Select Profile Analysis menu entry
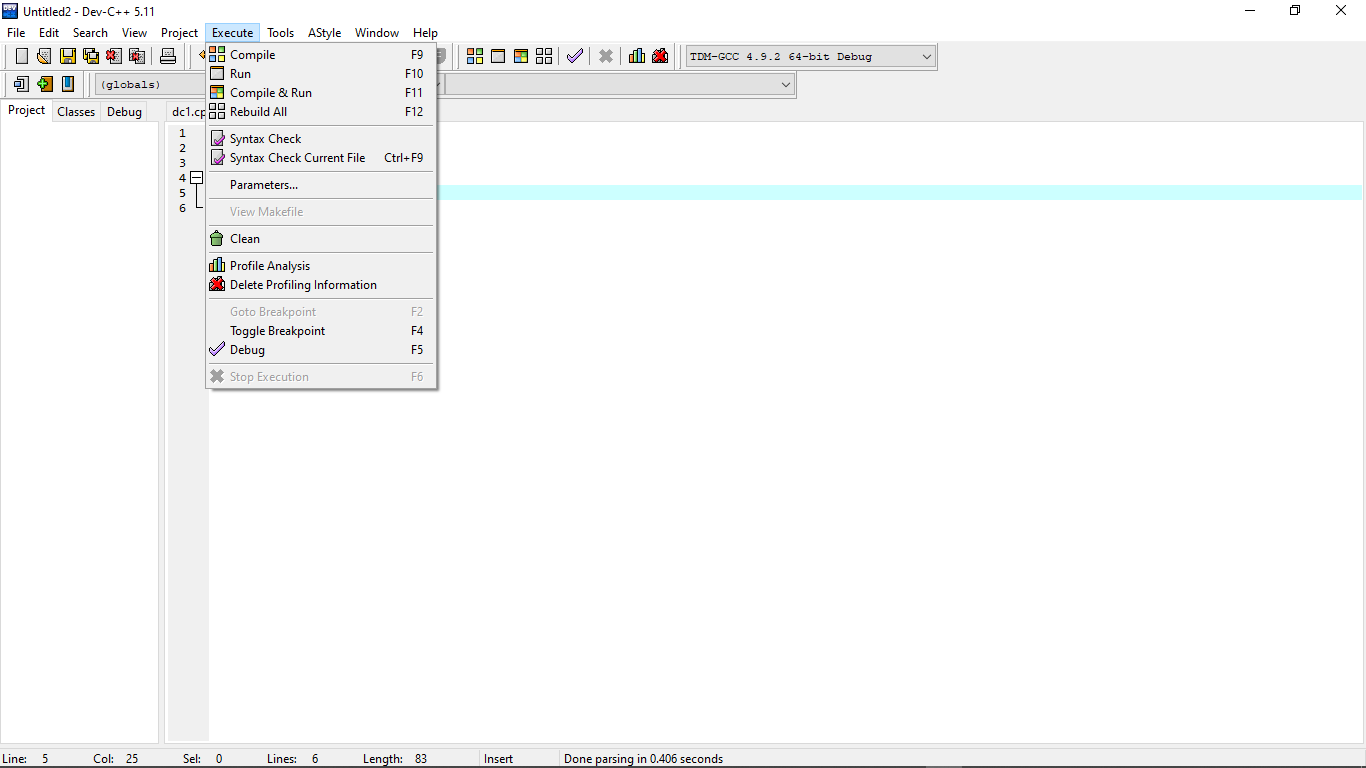This screenshot has height=768, width=1366. (320, 266)
